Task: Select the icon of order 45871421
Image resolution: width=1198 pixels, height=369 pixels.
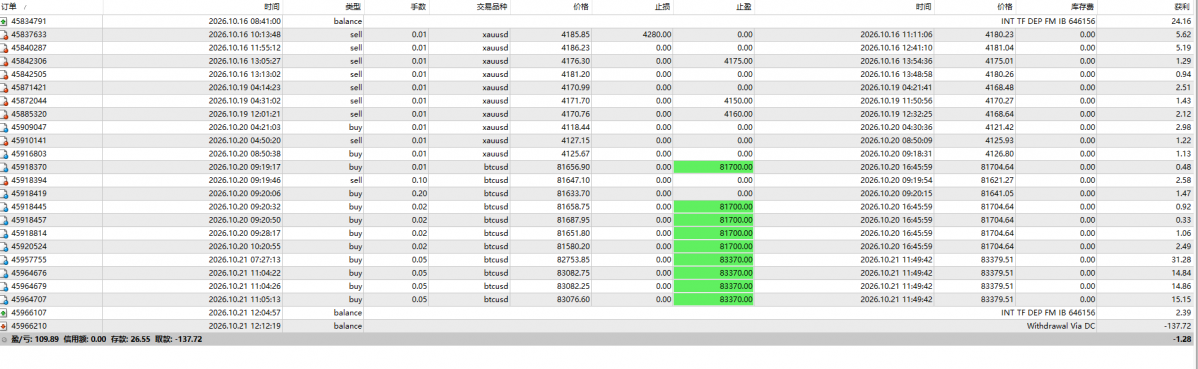Action: click(5, 88)
